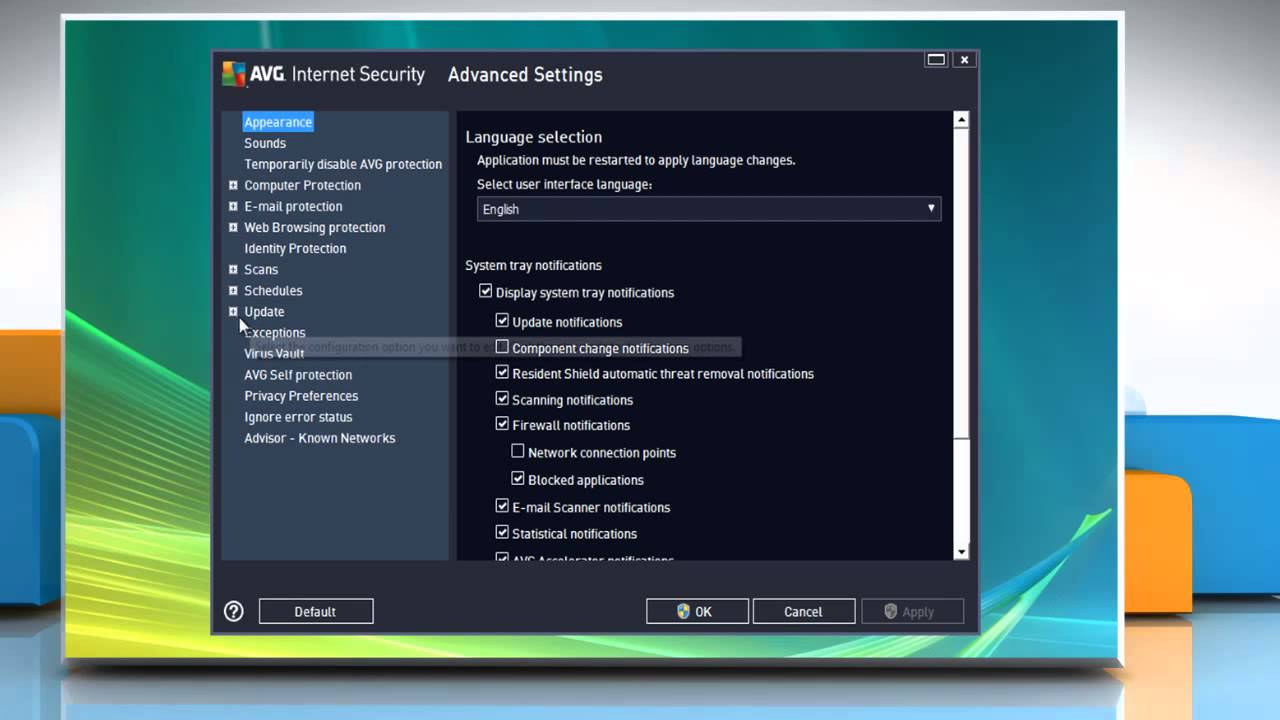The height and width of the screenshot is (720, 1280).
Task: Open Temporarily disable AVG protection
Action: pyautogui.click(x=343, y=164)
